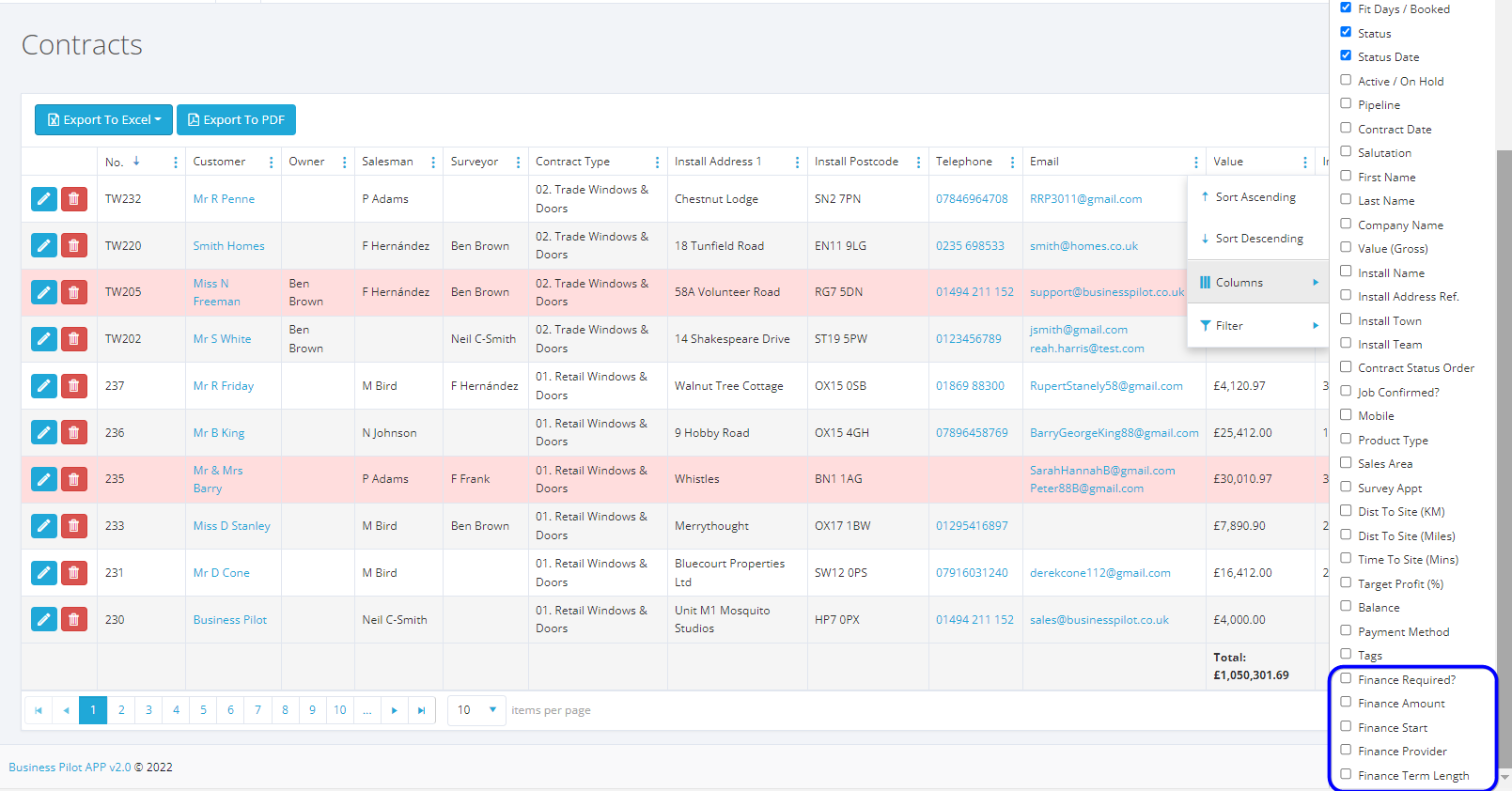The width and height of the screenshot is (1512, 791).
Task: Enable the Finance Required? column checkbox
Action: (x=1346, y=678)
